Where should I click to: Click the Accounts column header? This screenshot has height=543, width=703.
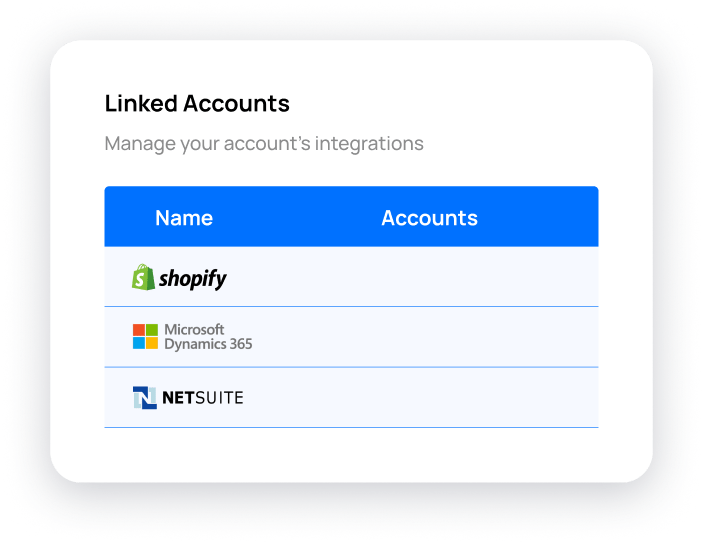point(429,218)
